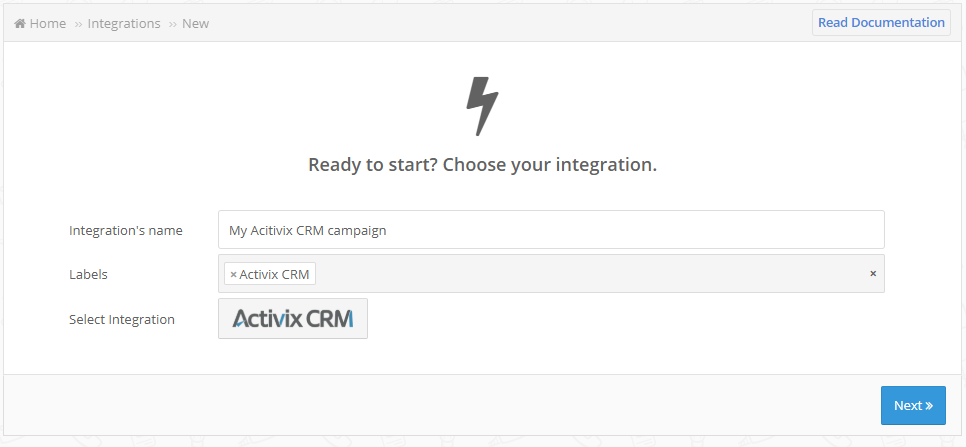Image resolution: width=966 pixels, height=447 pixels.
Task: Select the New breadcrumb item
Action: (x=195, y=23)
